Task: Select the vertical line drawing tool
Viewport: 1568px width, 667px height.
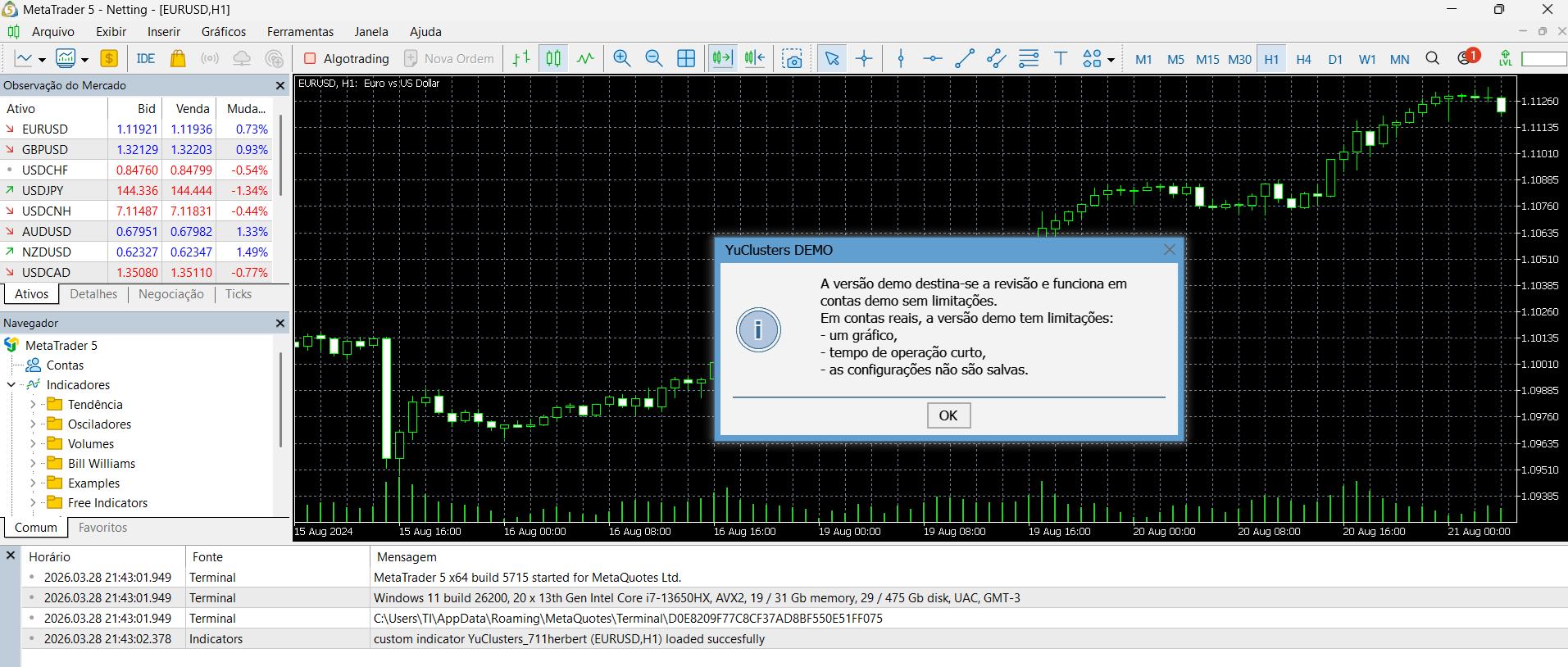Action: (901, 58)
